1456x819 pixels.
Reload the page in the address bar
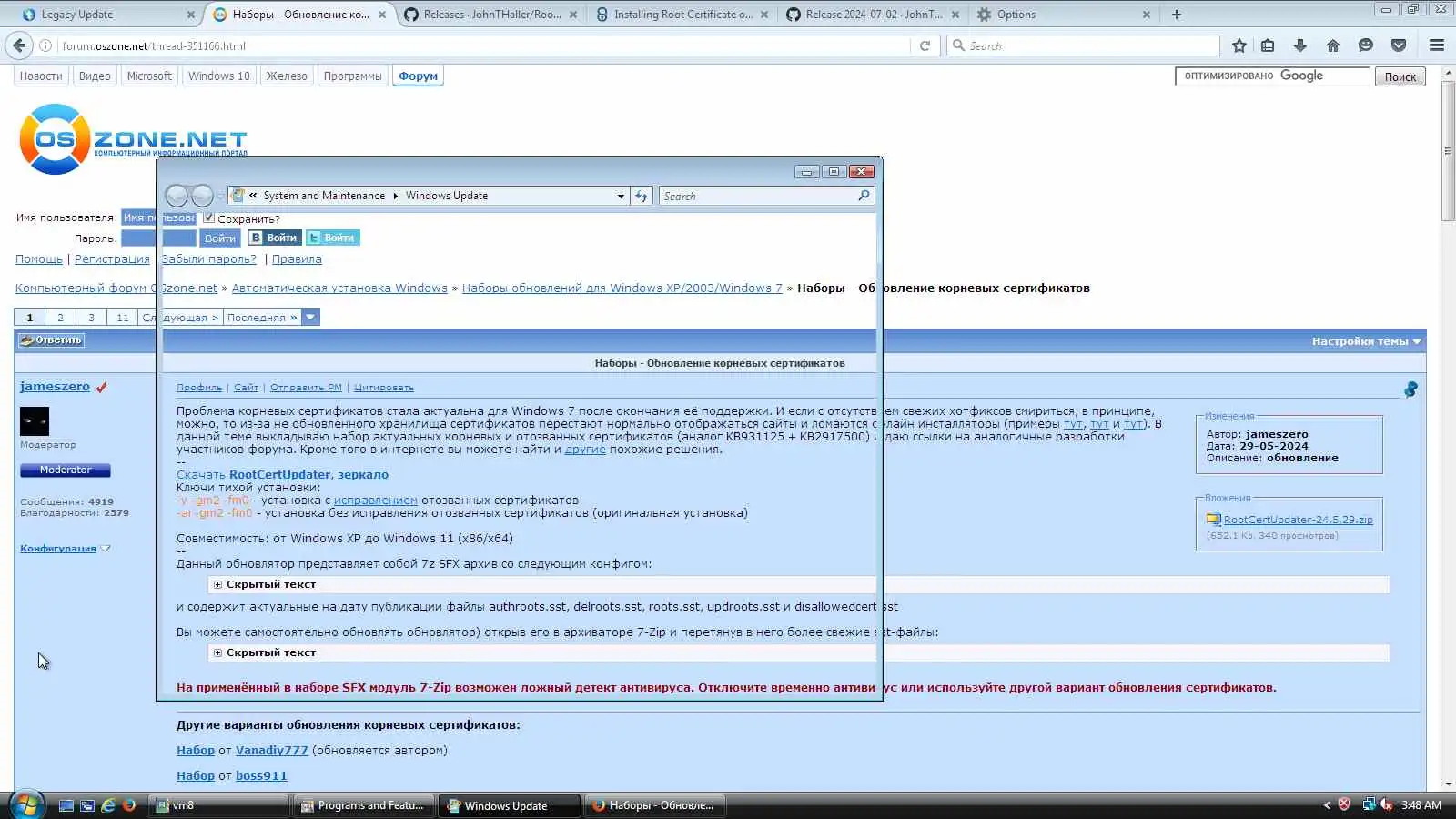[x=925, y=45]
